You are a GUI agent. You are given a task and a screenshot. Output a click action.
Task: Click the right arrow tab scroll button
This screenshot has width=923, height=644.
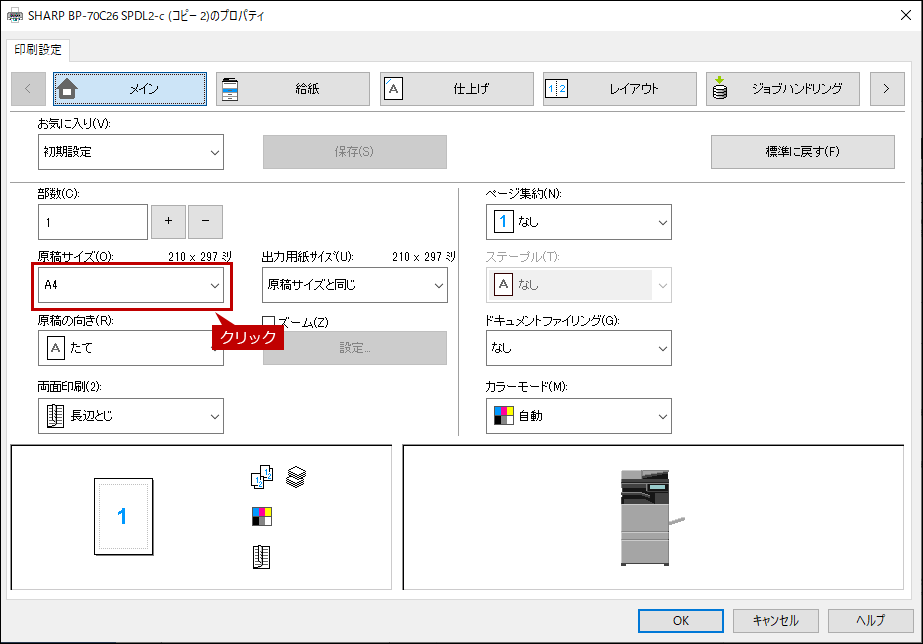(887, 89)
